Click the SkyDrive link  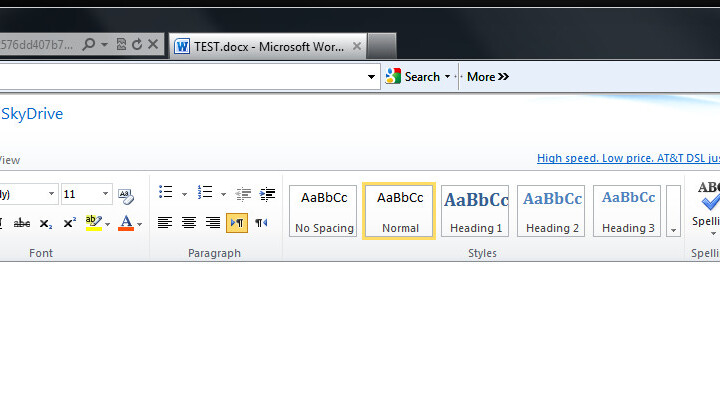pyautogui.click(x=31, y=114)
